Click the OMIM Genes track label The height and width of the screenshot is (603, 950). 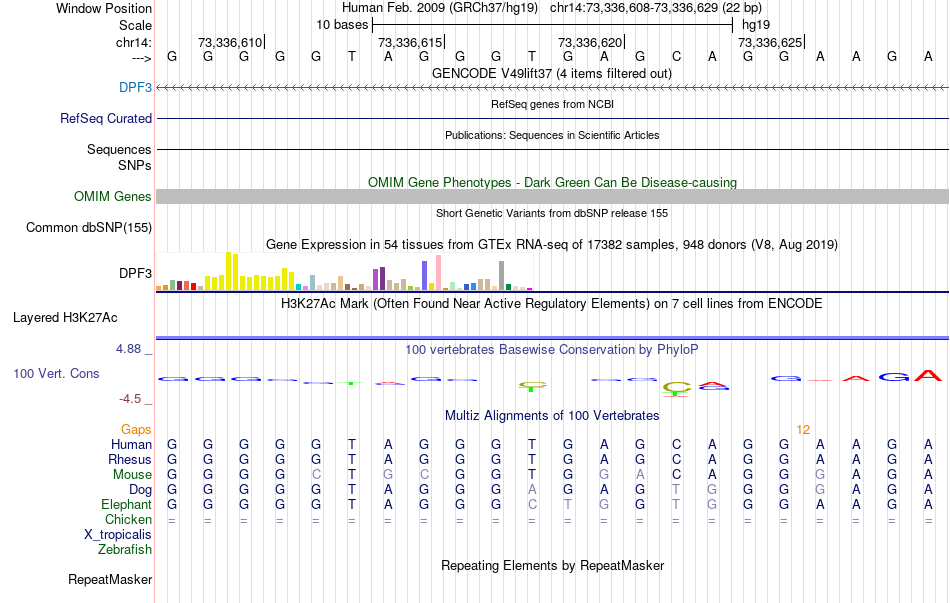click(x=112, y=196)
